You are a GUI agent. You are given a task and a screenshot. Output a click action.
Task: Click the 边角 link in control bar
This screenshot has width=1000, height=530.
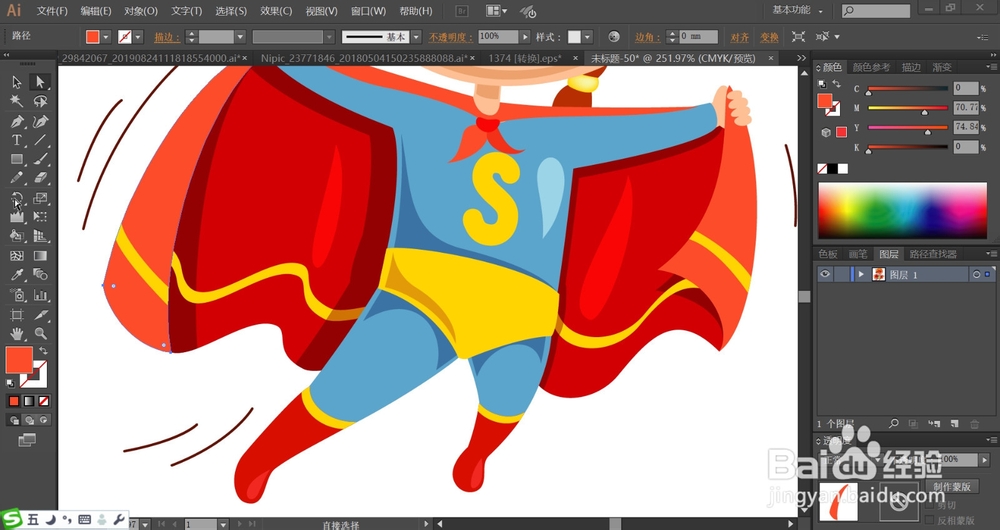click(x=648, y=37)
